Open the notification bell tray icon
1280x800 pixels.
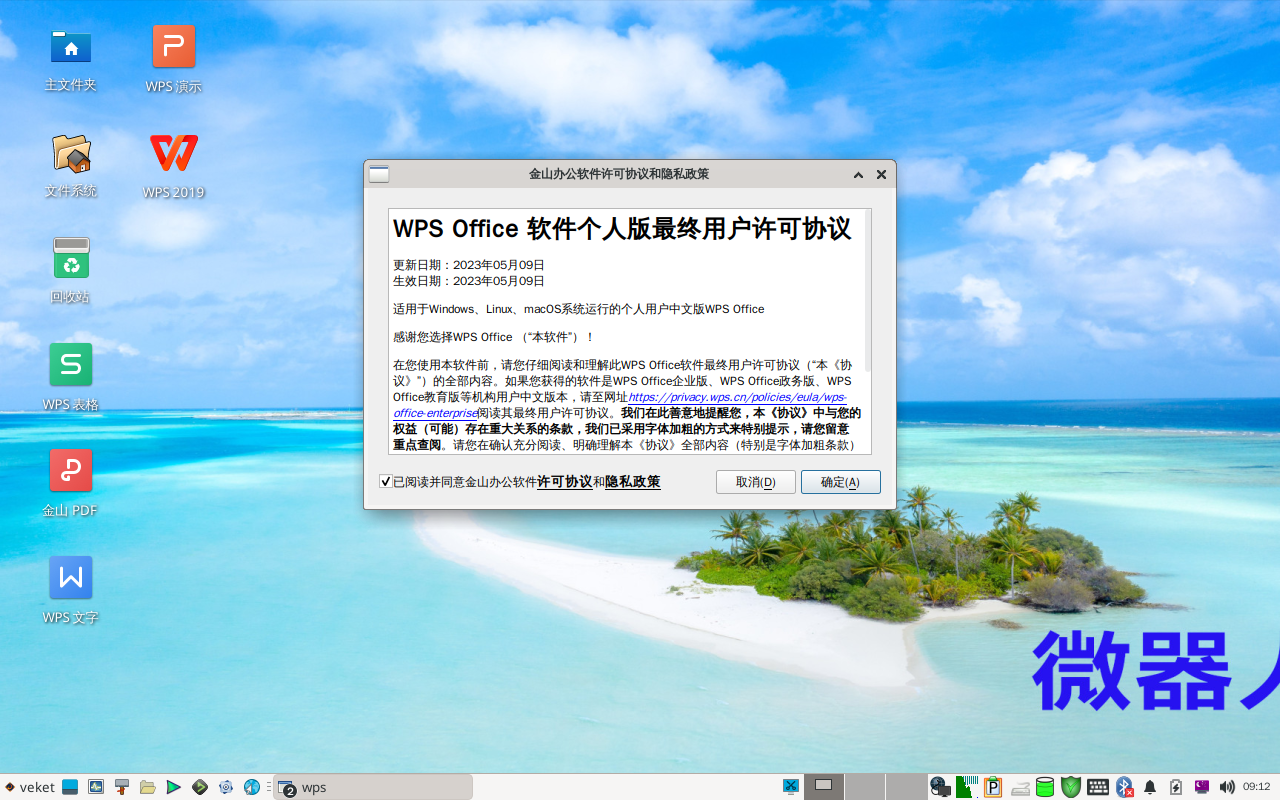pos(1150,787)
